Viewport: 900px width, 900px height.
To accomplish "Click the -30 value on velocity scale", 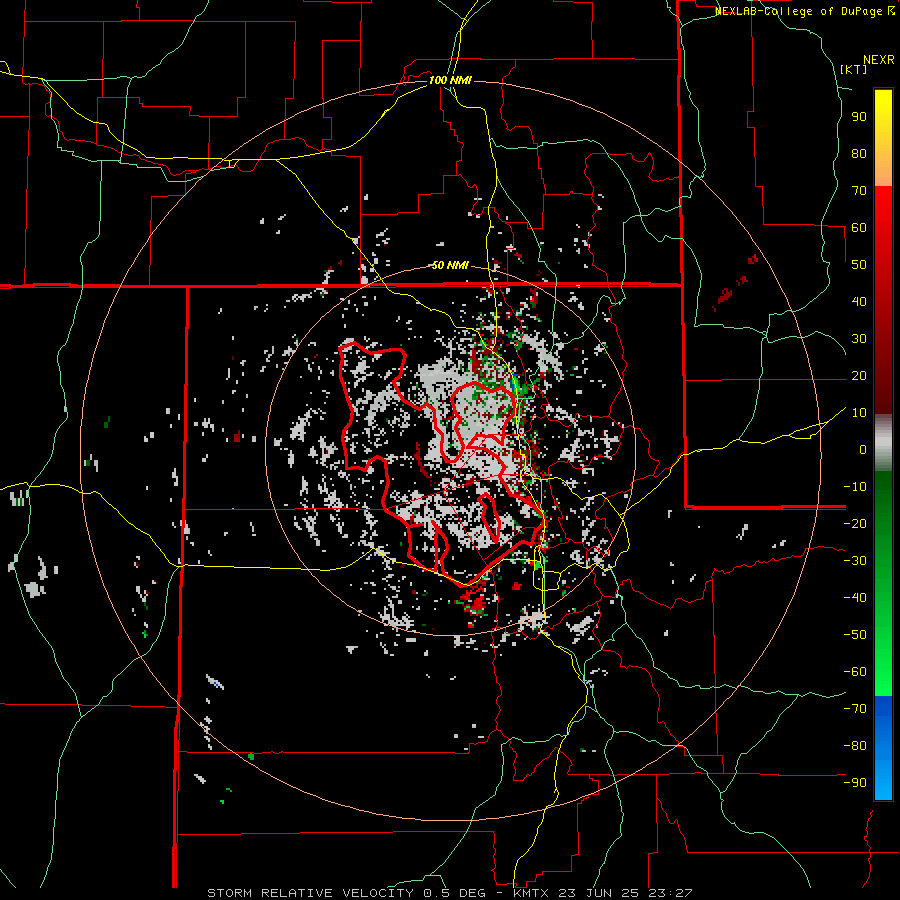I will click(855, 561).
